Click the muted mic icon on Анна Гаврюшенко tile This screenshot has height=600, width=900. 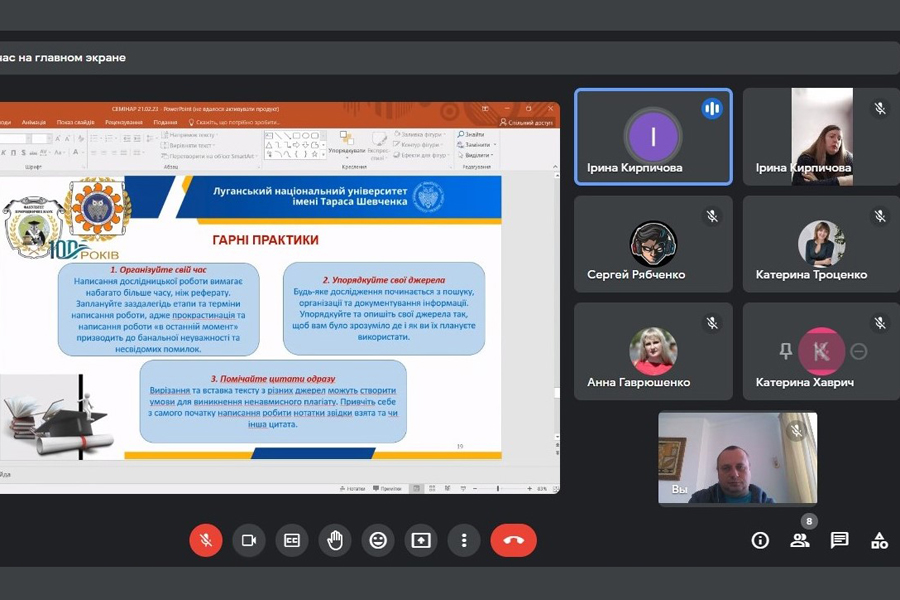point(712,323)
